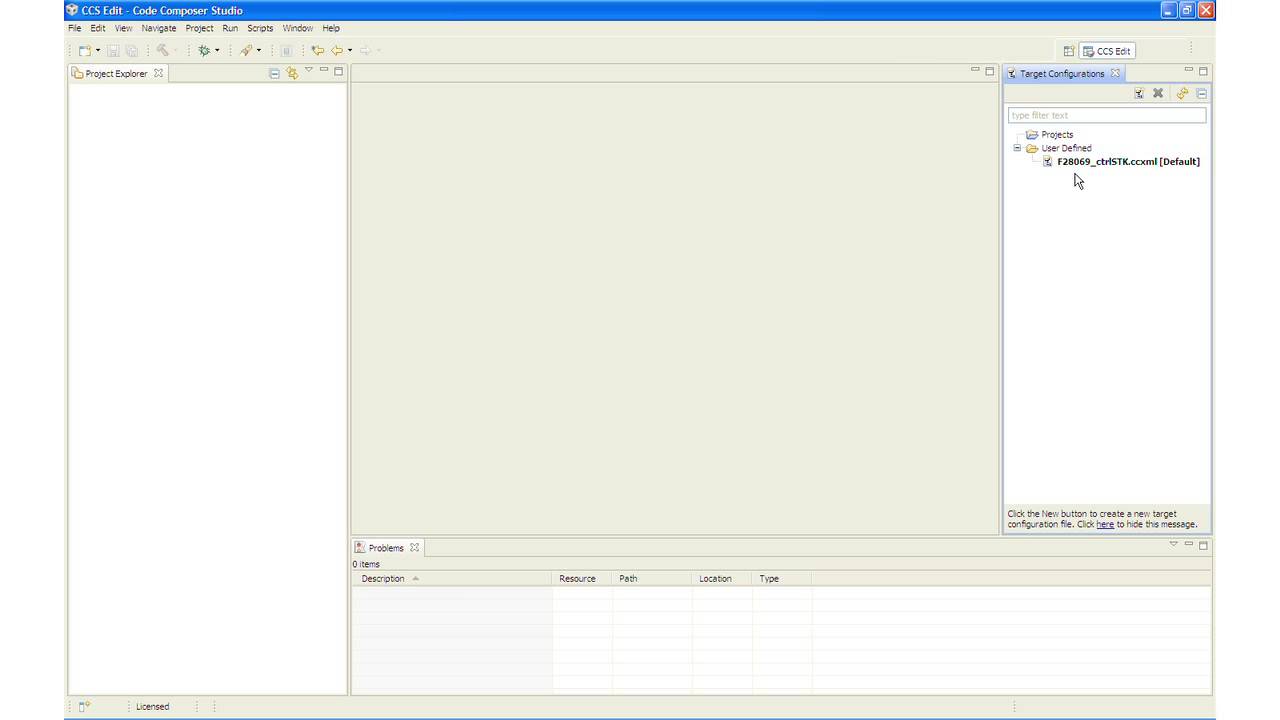Click the Back navigation arrow icon
1280x720 pixels.
[337, 50]
